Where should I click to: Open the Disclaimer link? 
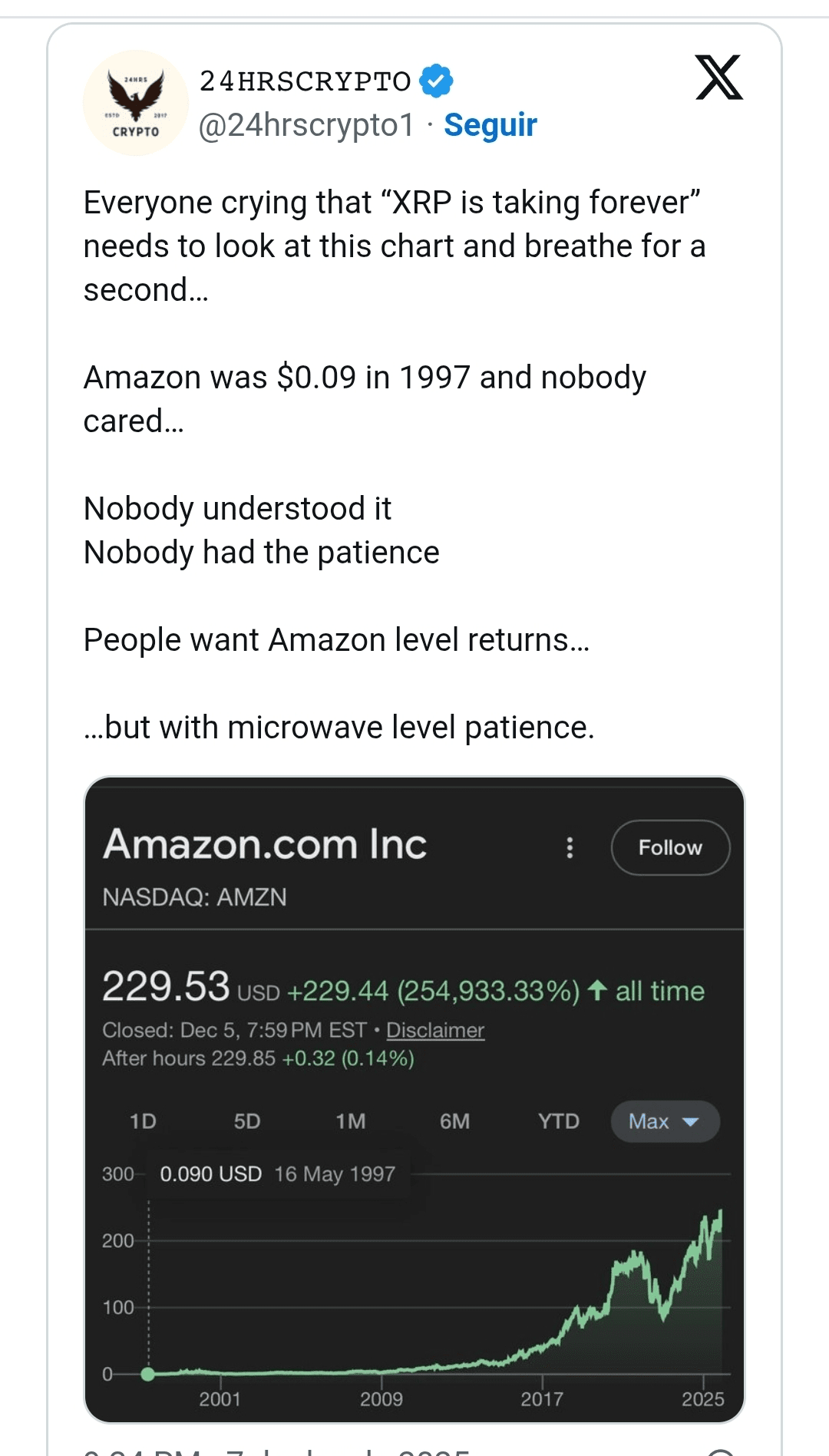coord(435,1030)
